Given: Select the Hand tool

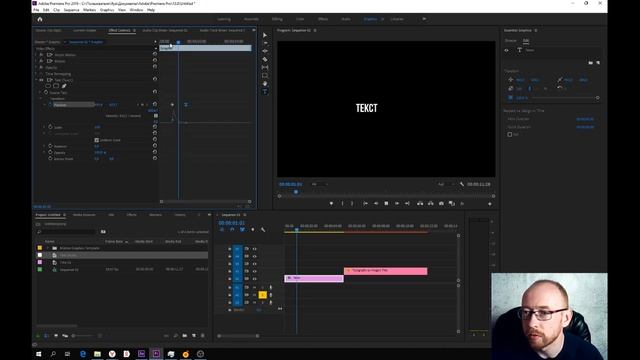Looking at the screenshot, I should (264, 84).
